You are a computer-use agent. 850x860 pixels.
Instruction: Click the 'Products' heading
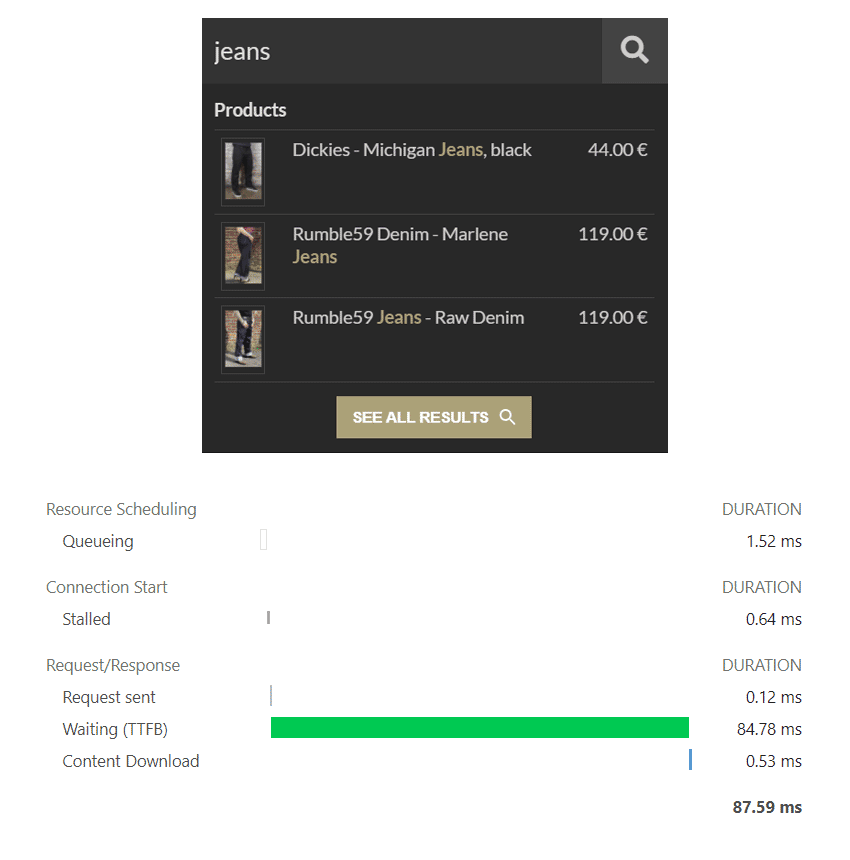(x=250, y=110)
